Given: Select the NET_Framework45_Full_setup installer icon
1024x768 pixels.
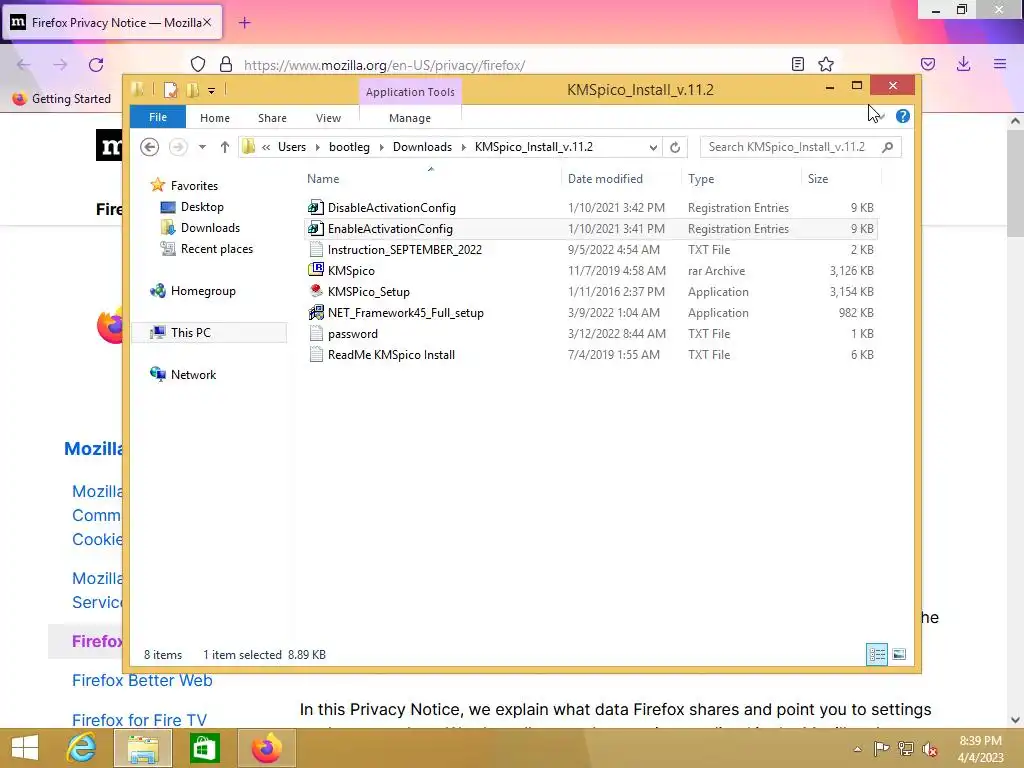Looking at the screenshot, I should coord(316,312).
